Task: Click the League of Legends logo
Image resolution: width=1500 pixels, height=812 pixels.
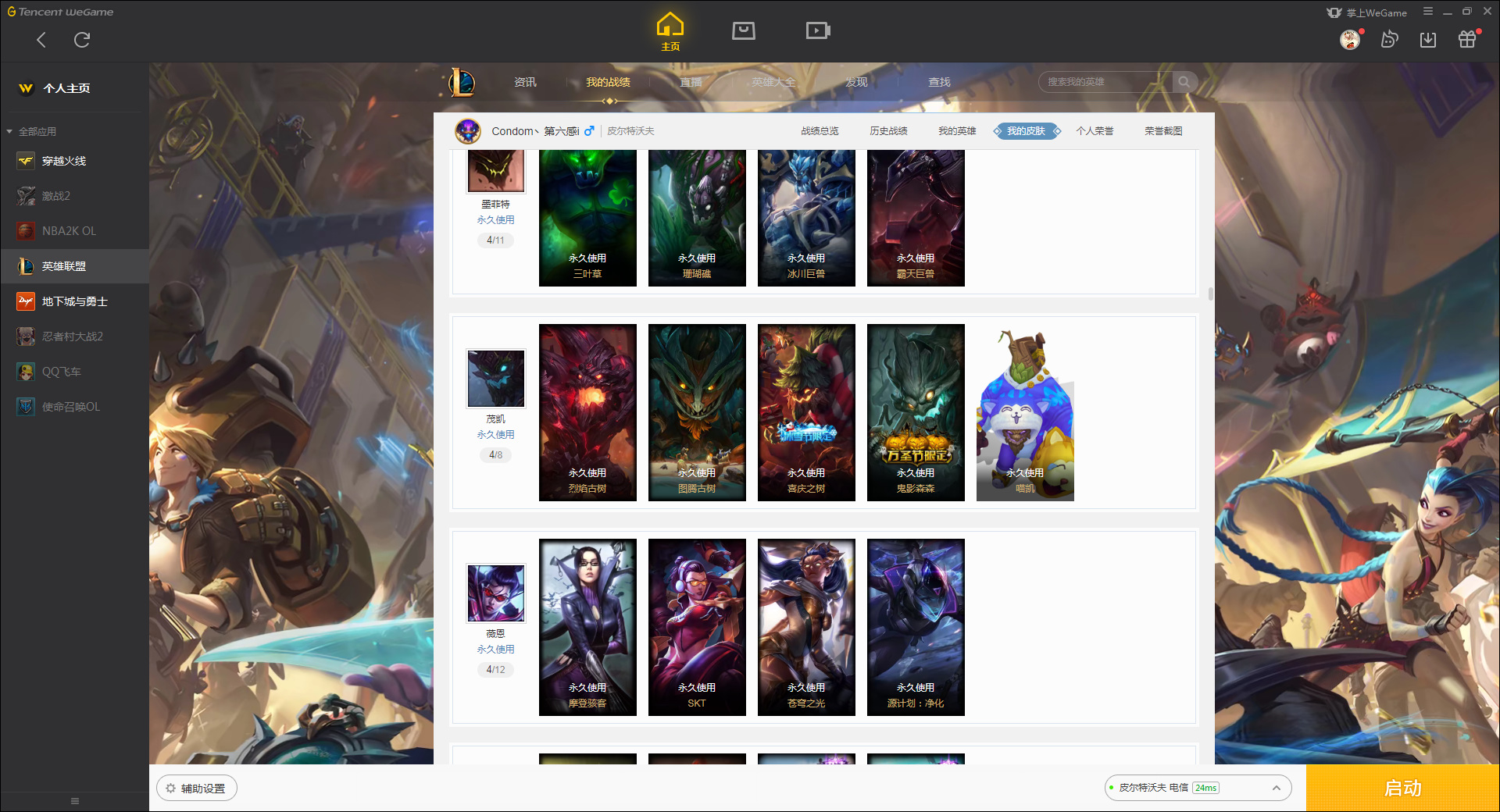Action: [x=461, y=82]
